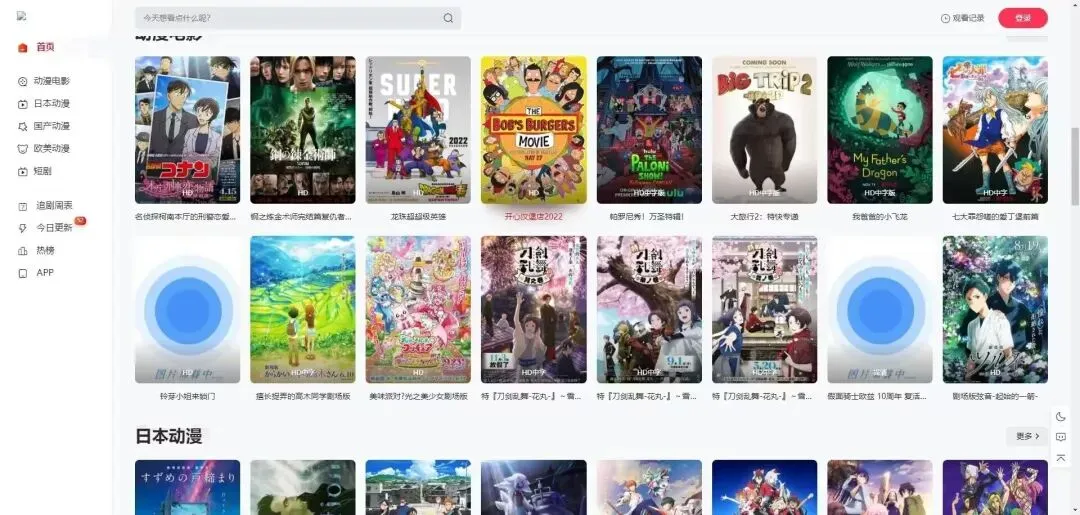Open the すずめの戸締まり poster under 日本动漫
Viewport: 1080px width, 515px height.
[187, 487]
